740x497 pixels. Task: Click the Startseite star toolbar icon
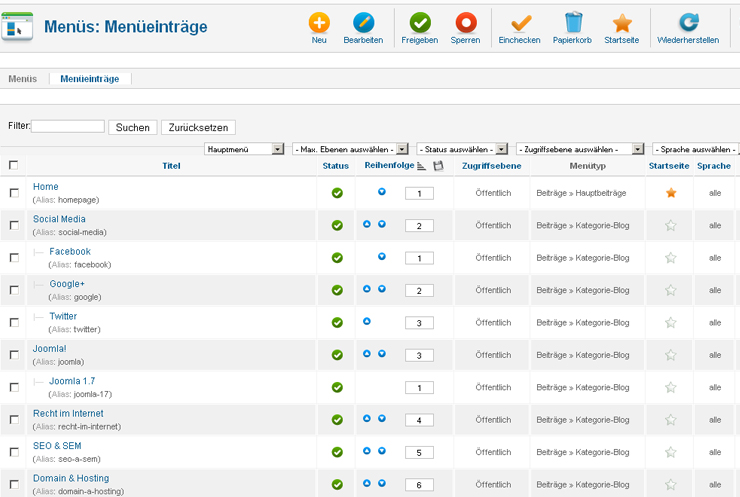pyautogui.click(x=622, y=24)
